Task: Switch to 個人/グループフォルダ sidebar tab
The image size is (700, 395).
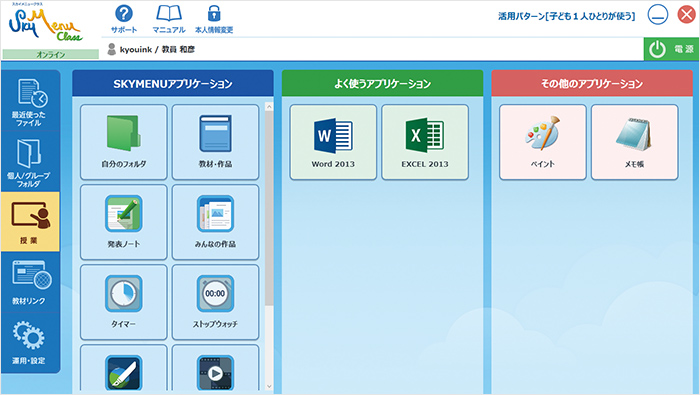Action: point(29,162)
